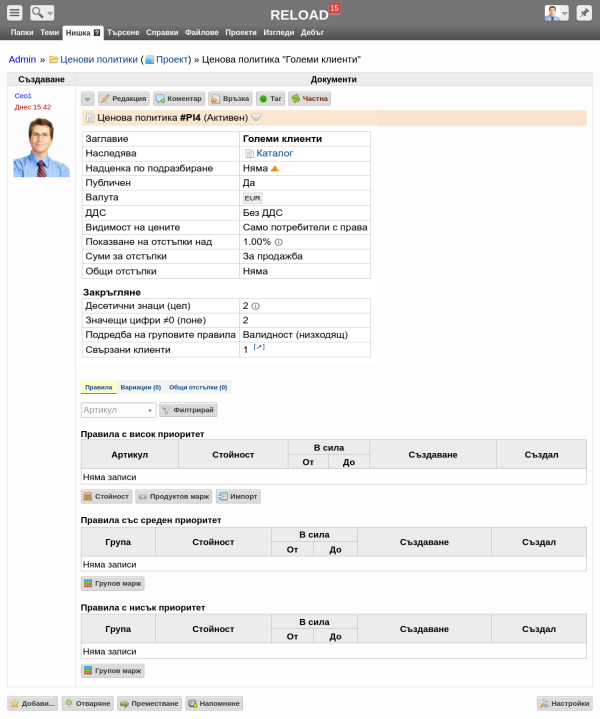This screenshot has width=600, height=719.
Task: Click the Таг button
Action: tap(271, 99)
